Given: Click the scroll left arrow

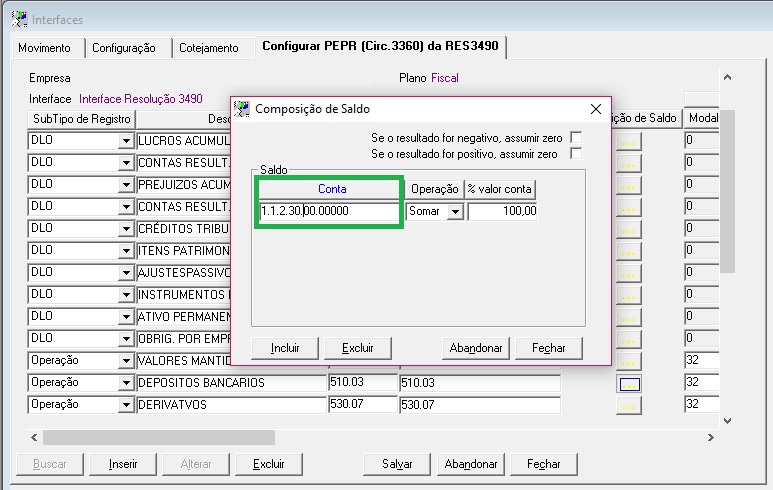Looking at the screenshot, I should point(34,437).
